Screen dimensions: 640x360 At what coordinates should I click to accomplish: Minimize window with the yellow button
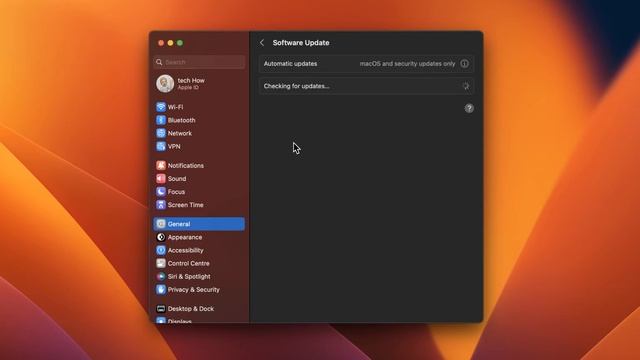tap(170, 43)
